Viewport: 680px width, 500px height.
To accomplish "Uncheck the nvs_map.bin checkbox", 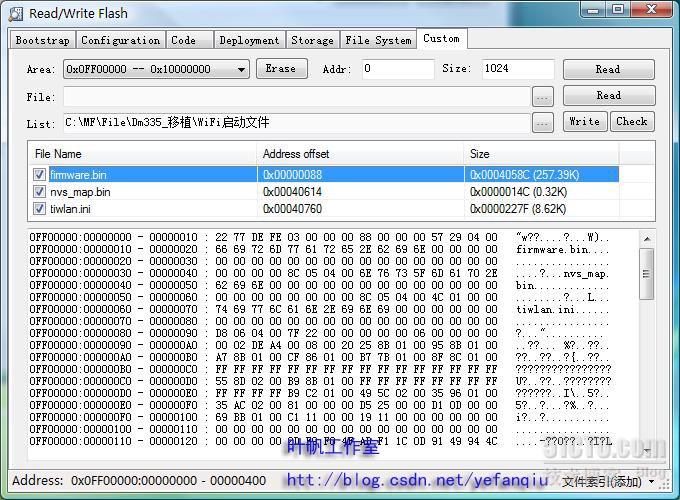I will pyautogui.click(x=39, y=192).
